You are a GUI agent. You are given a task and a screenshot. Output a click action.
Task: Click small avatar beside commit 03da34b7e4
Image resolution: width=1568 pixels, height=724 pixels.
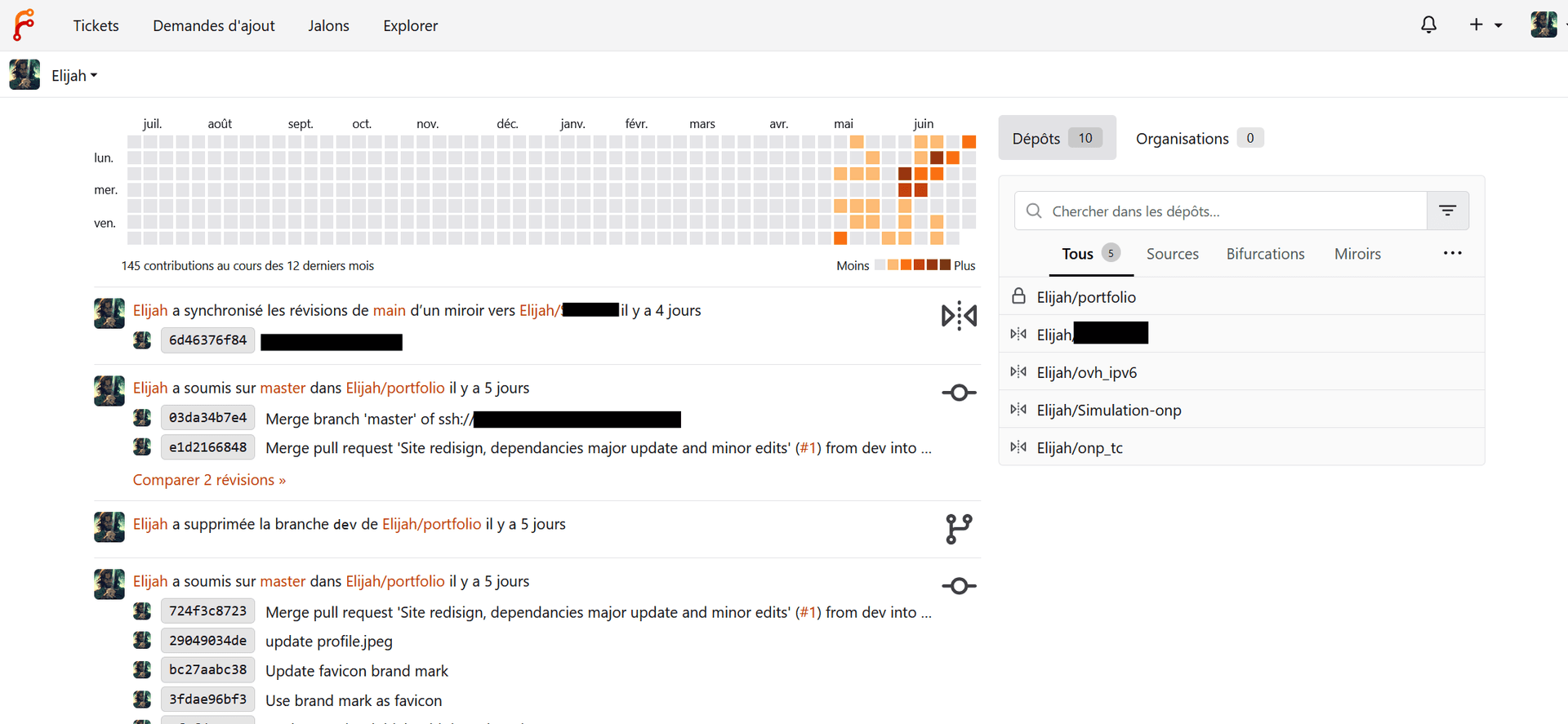click(x=142, y=418)
